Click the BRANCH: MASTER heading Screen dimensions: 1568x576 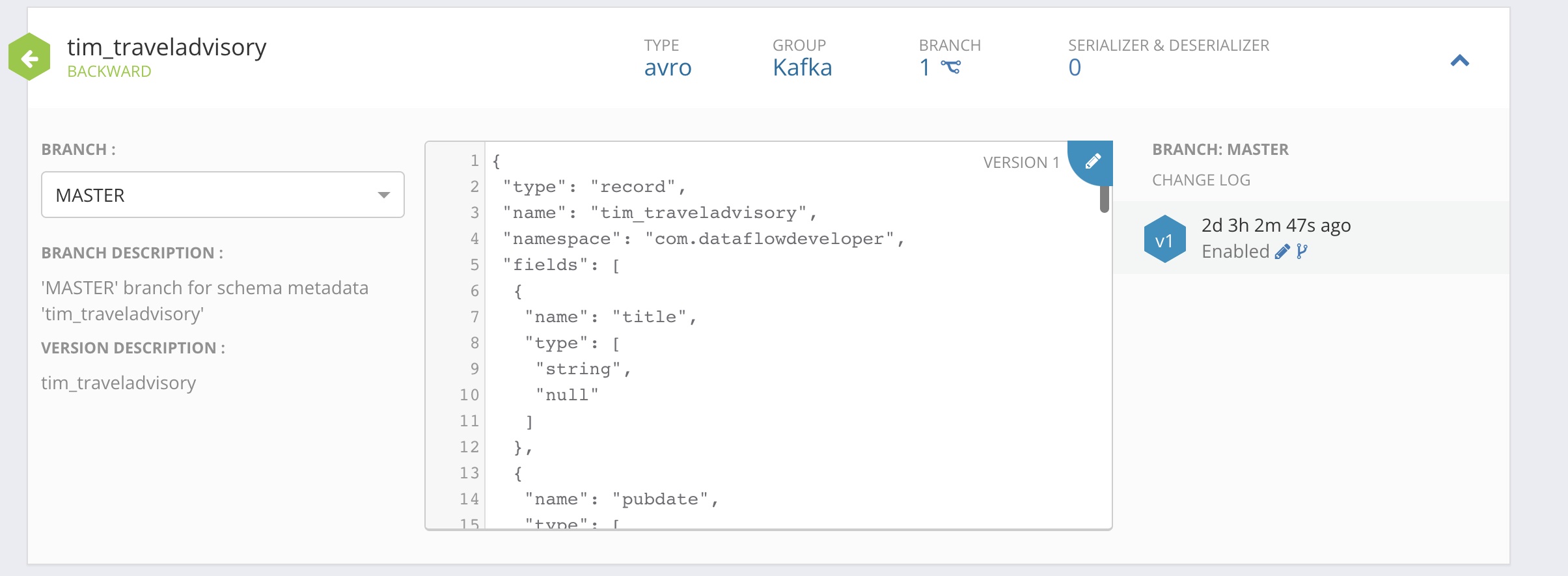point(1220,150)
